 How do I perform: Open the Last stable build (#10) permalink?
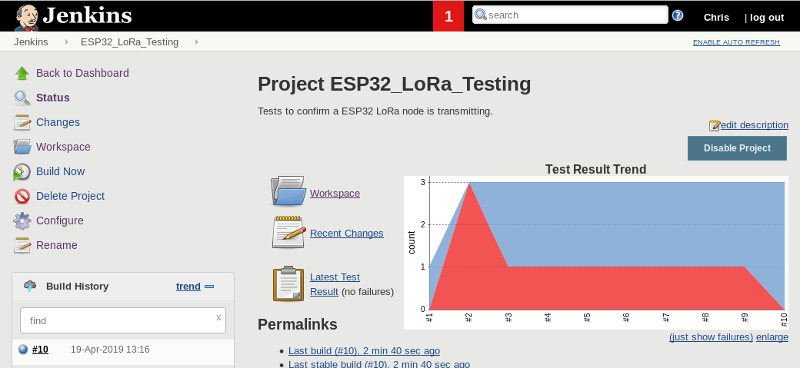[x=379, y=364]
